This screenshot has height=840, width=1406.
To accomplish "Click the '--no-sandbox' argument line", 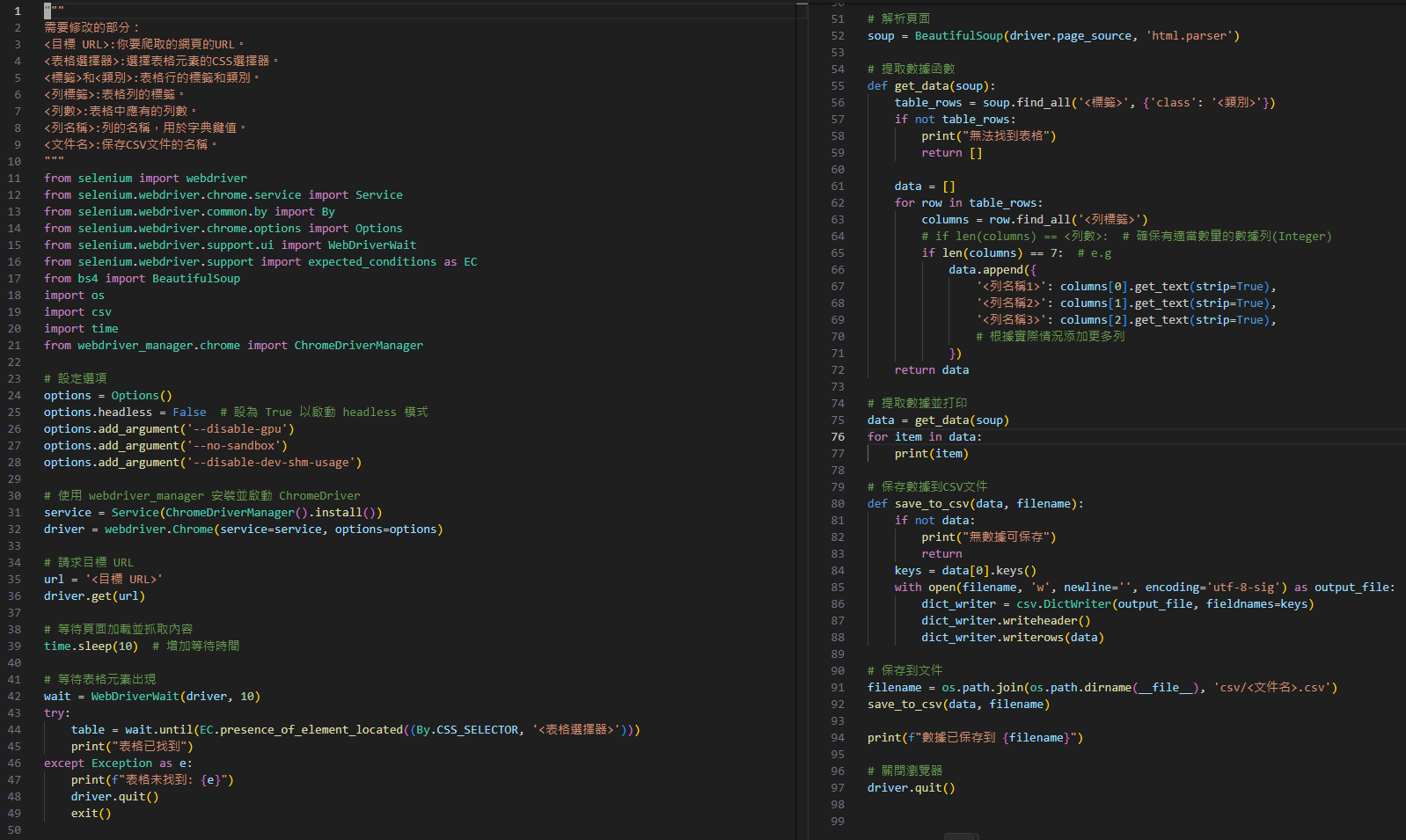I will tap(165, 445).
